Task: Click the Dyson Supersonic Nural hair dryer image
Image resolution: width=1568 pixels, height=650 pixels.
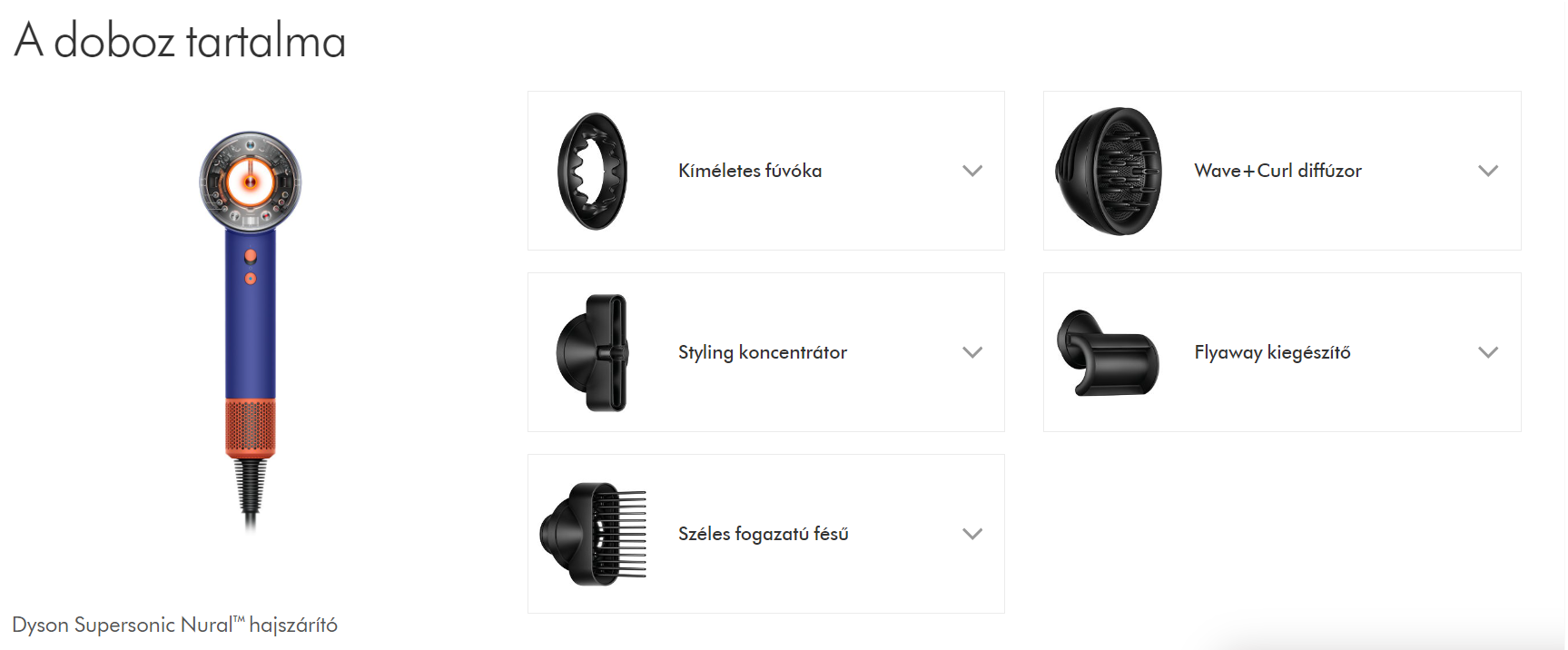Action: (x=251, y=330)
